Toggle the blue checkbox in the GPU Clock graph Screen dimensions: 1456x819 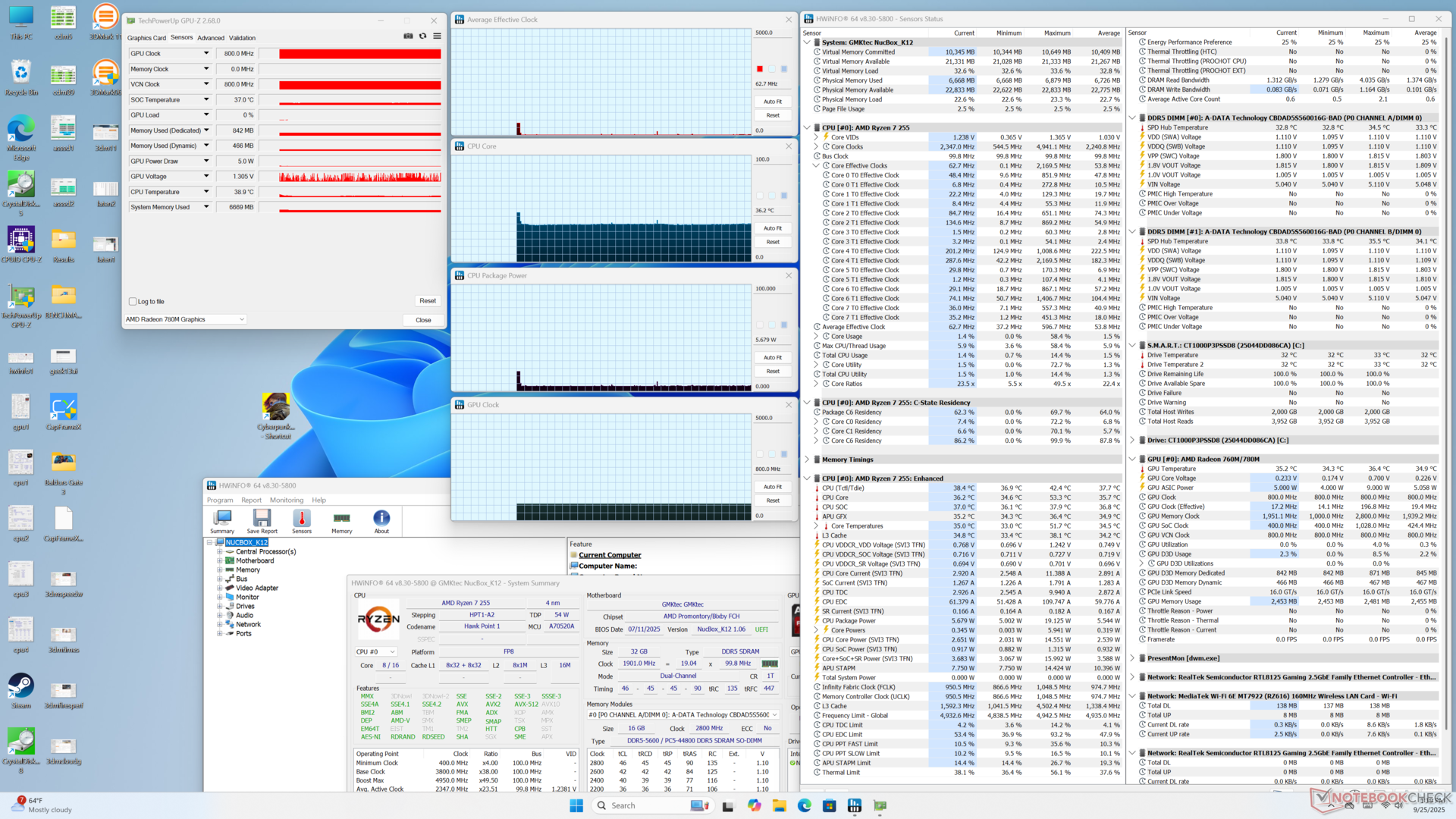[x=784, y=454]
